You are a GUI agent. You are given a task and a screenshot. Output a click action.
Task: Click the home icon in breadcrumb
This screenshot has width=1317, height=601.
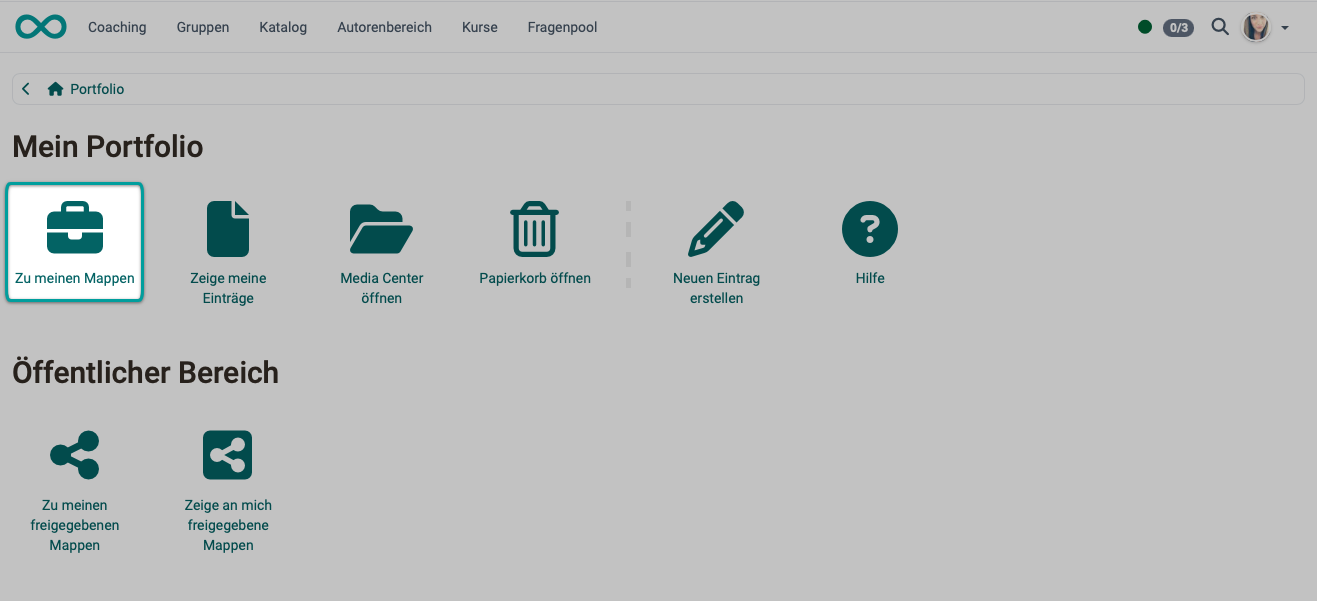pos(56,89)
